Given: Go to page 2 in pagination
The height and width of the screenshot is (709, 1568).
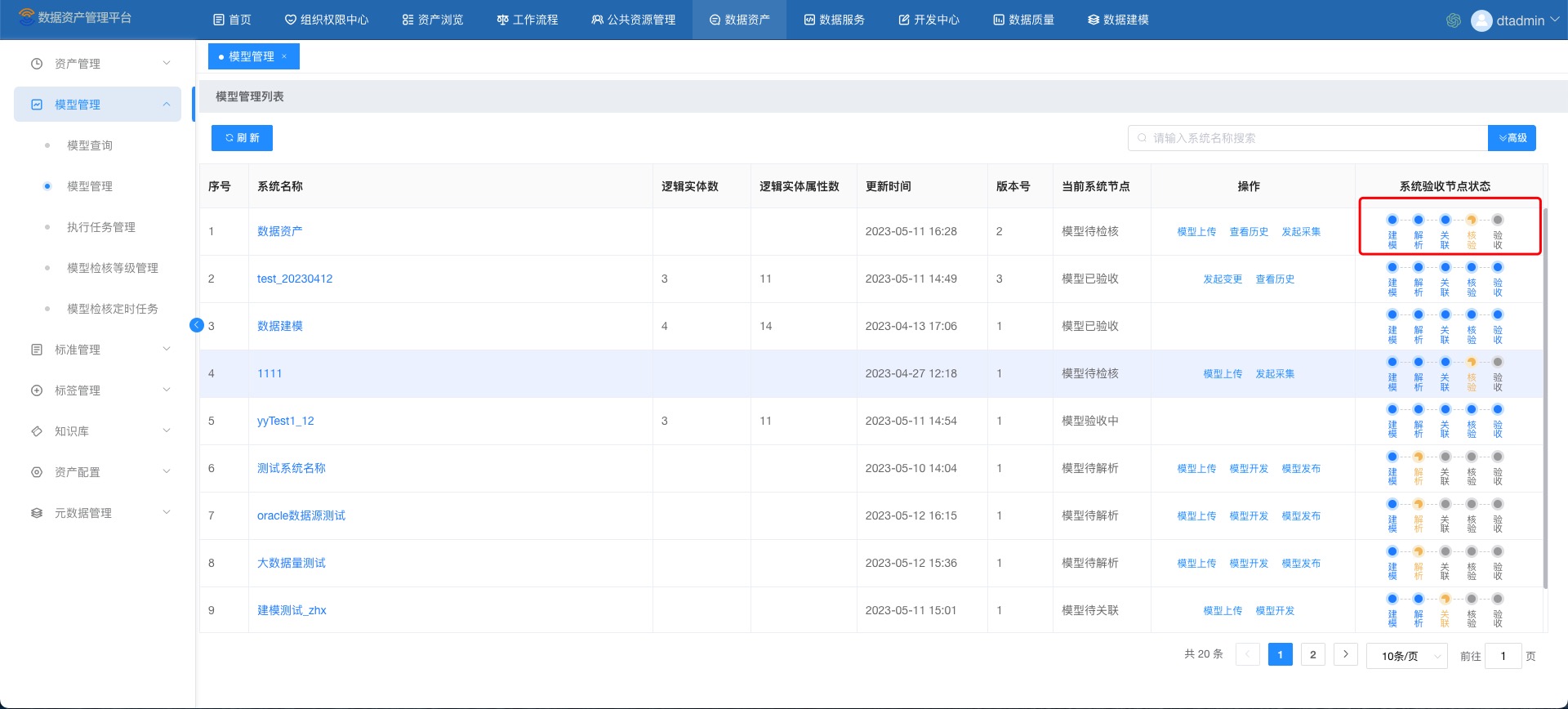Looking at the screenshot, I should pyautogui.click(x=1312, y=654).
